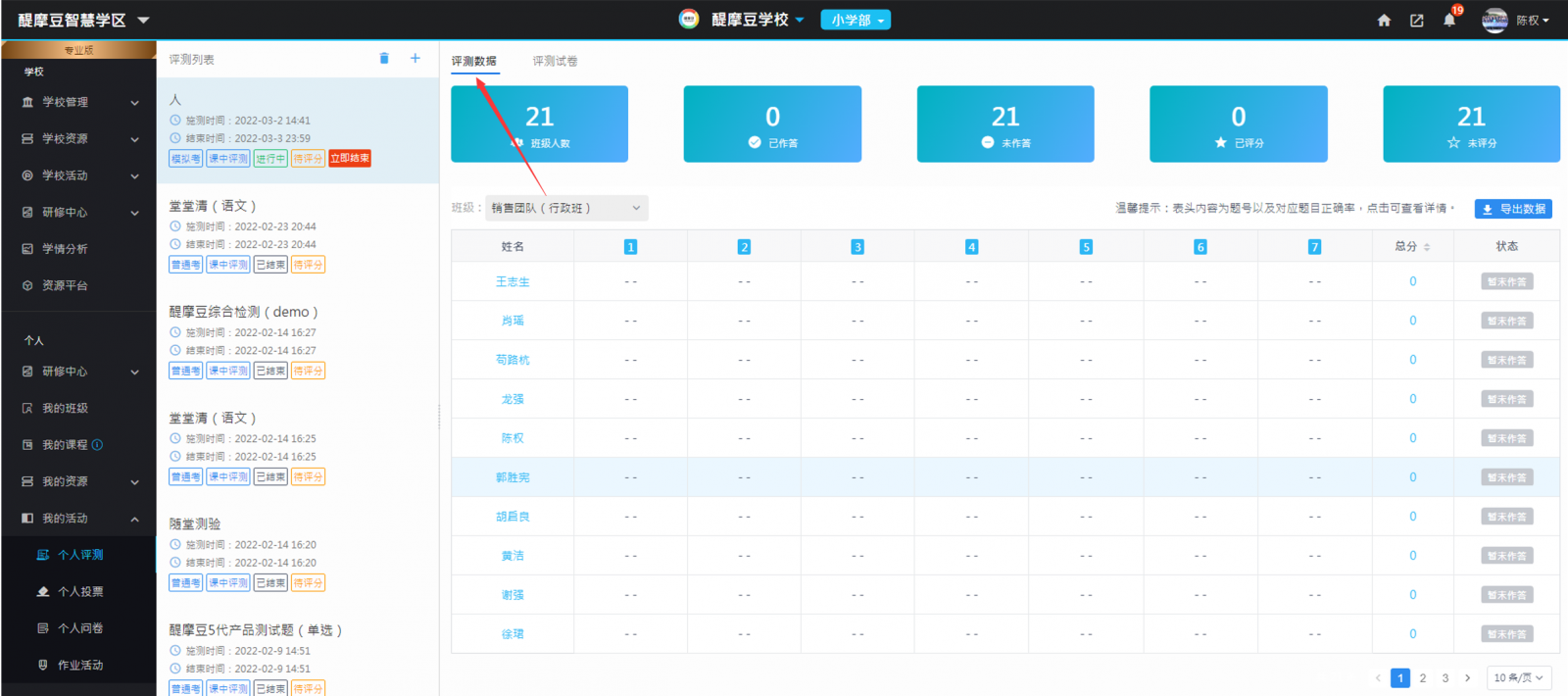Click question number 1 column header
Screen dimensions: 1568x696
(x=630, y=247)
